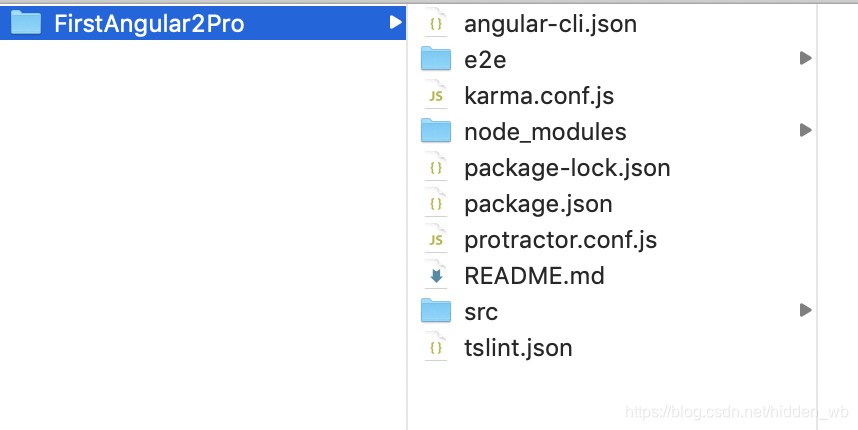The height and width of the screenshot is (430, 858).
Task: Click the package.json file icon
Action: pyautogui.click(x=436, y=203)
